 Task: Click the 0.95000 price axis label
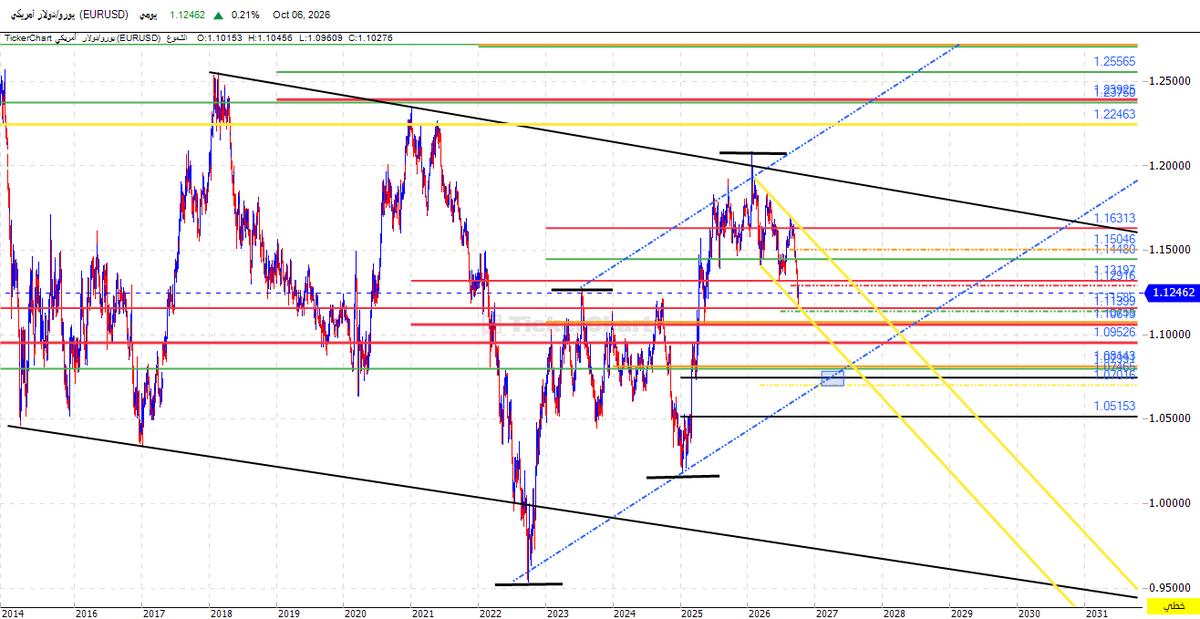click(1168, 587)
